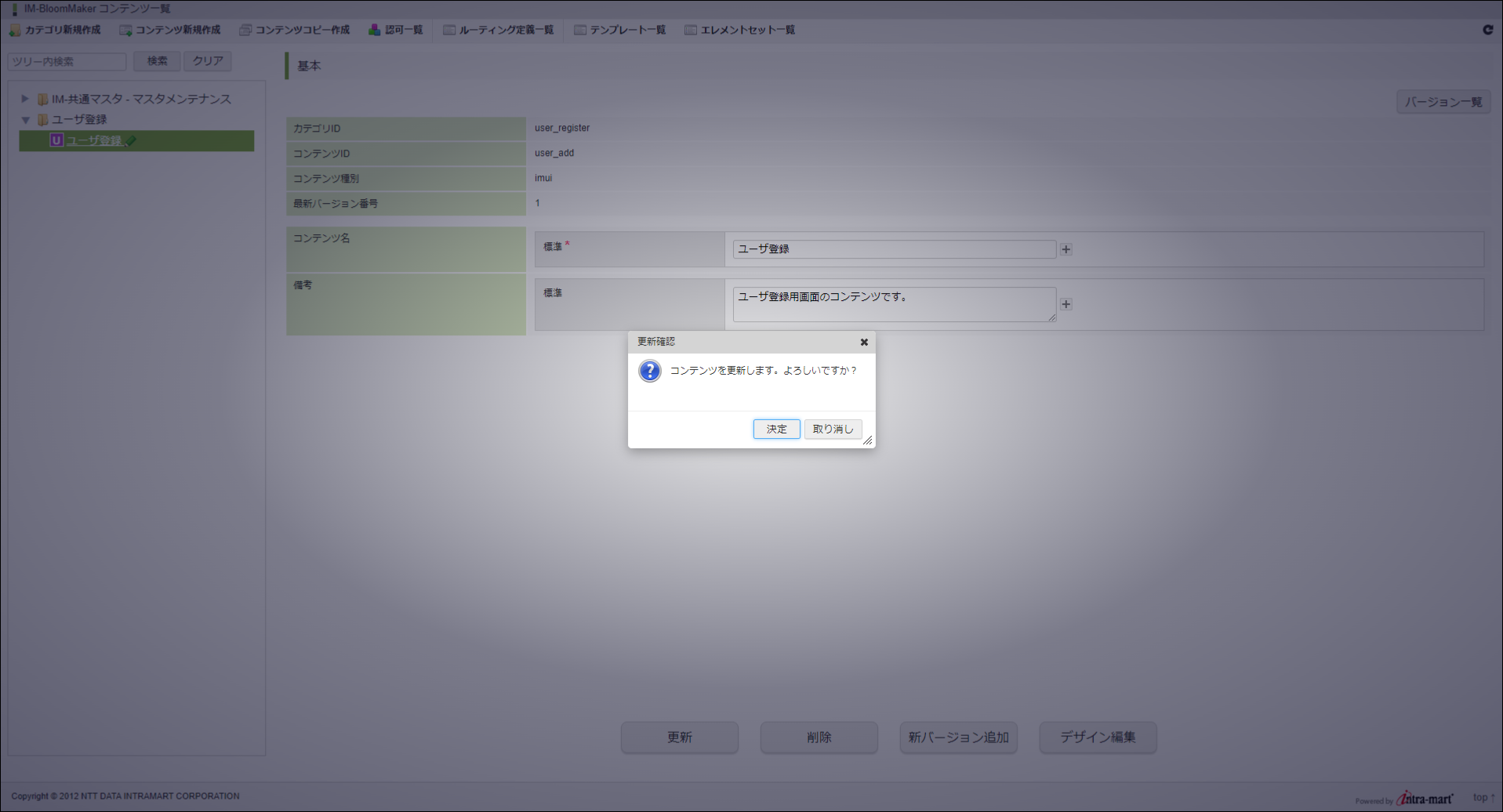The image size is (1503, 812).
Task: Click the plus icon next to 備考 textarea
Action: [1066, 304]
